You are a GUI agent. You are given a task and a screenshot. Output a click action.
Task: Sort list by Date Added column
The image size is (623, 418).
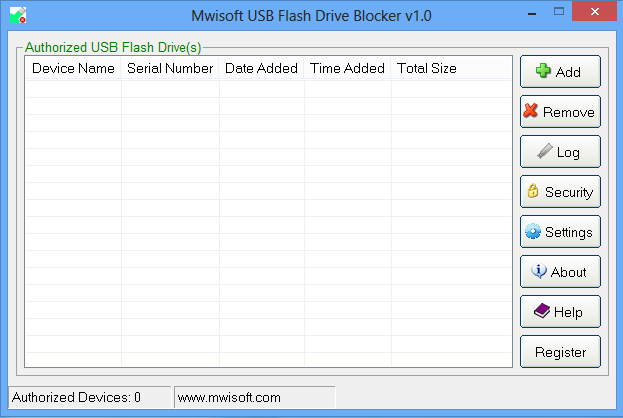pos(261,69)
